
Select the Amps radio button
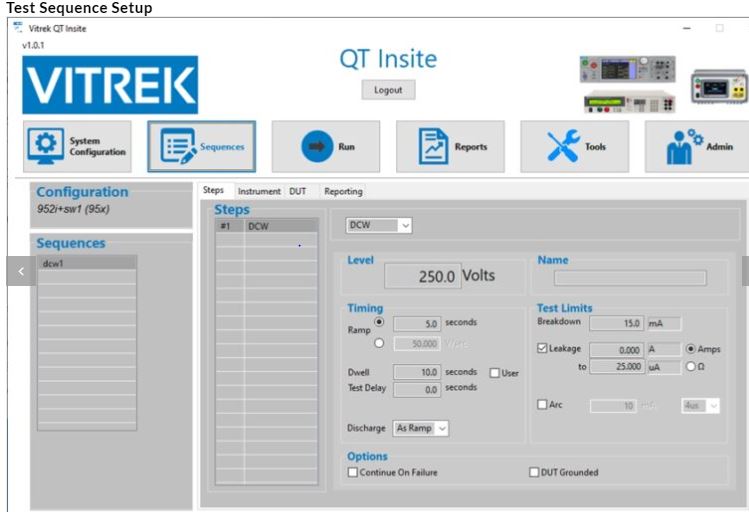tap(690, 349)
